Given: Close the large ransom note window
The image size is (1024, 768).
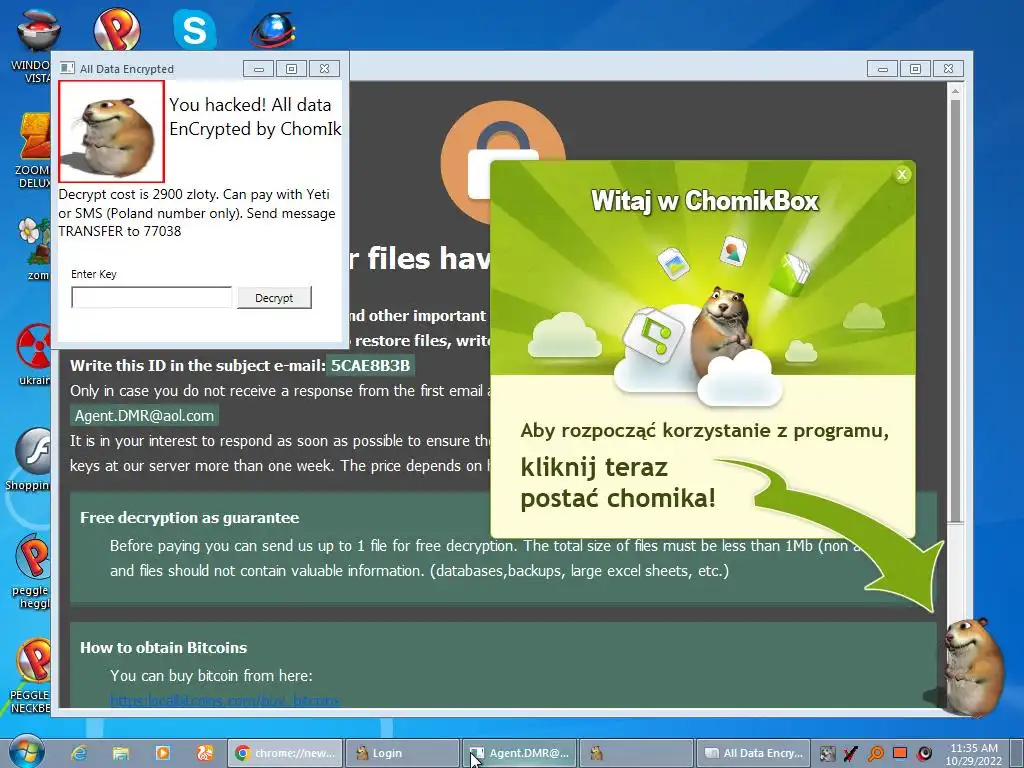Looking at the screenshot, I should tap(948, 69).
